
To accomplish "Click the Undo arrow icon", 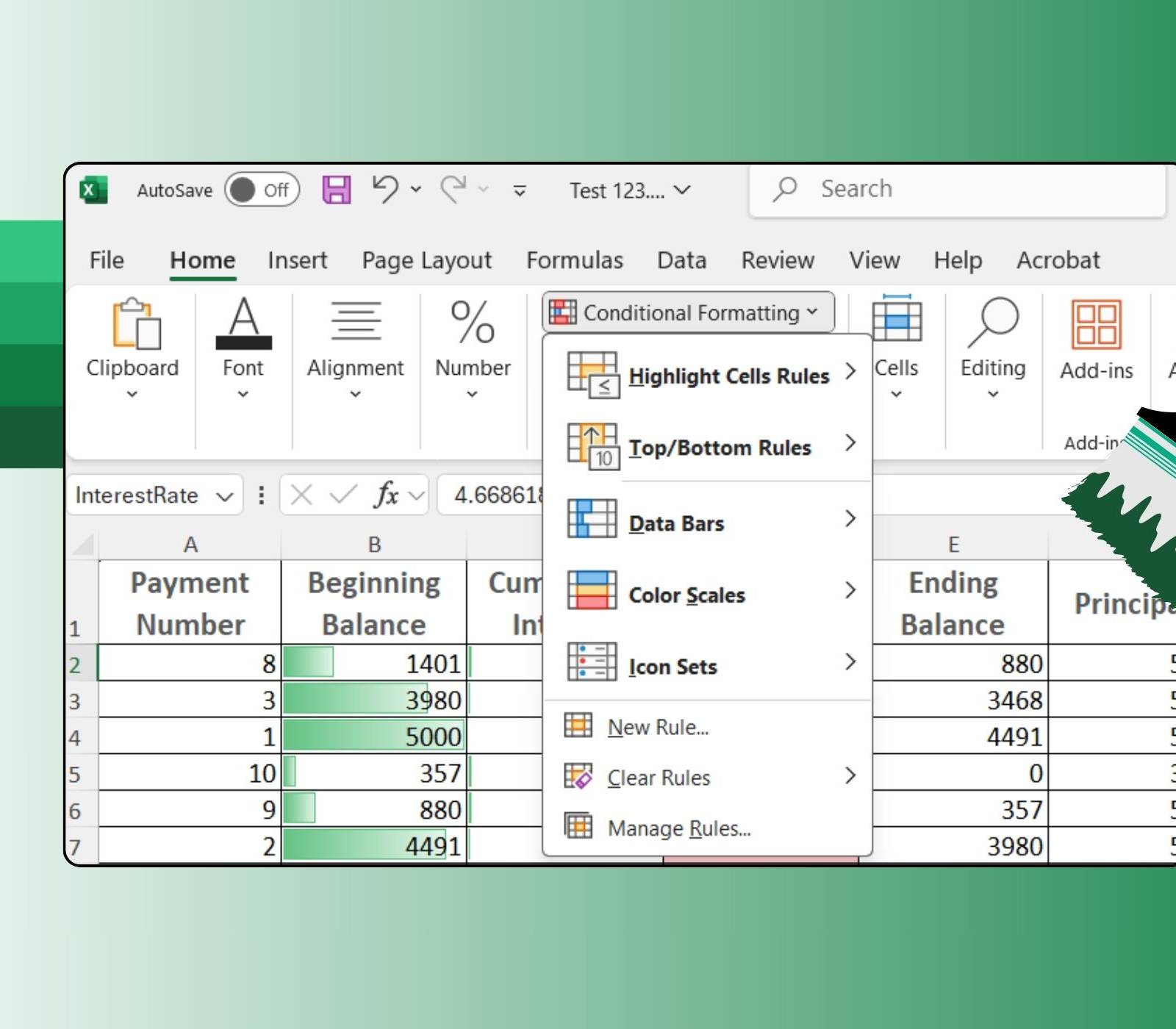I will tap(385, 190).
